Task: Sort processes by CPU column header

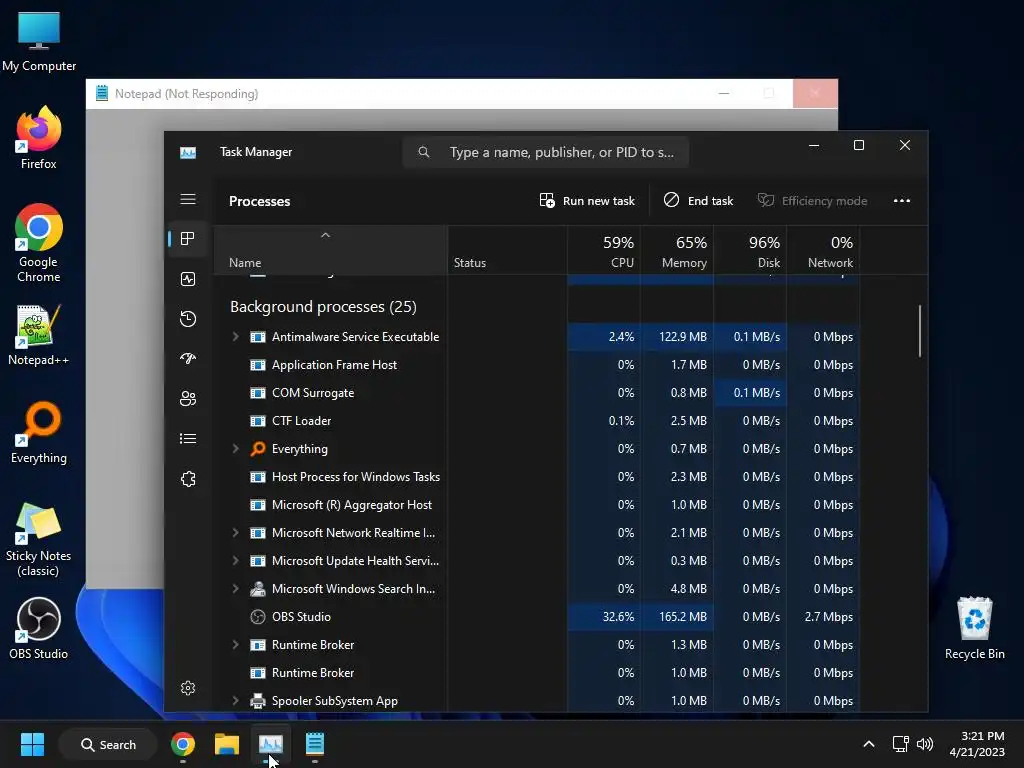Action: [x=604, y=251]
